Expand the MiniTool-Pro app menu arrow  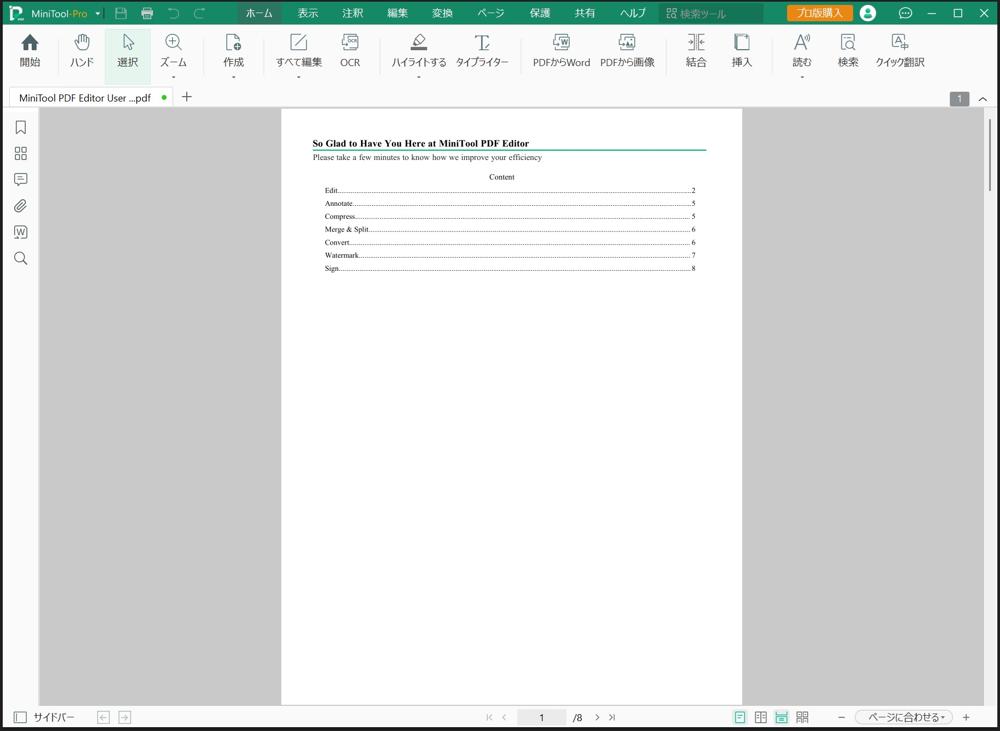[98, 13]
